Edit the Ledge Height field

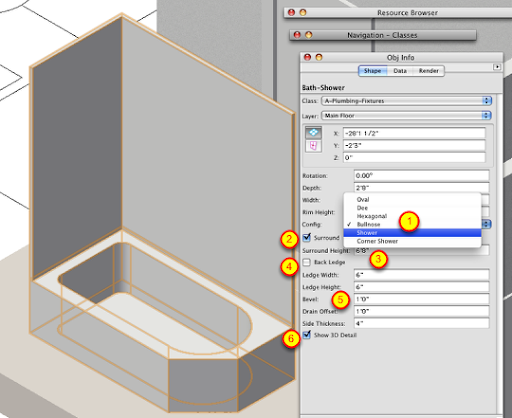tap(421, 287)
